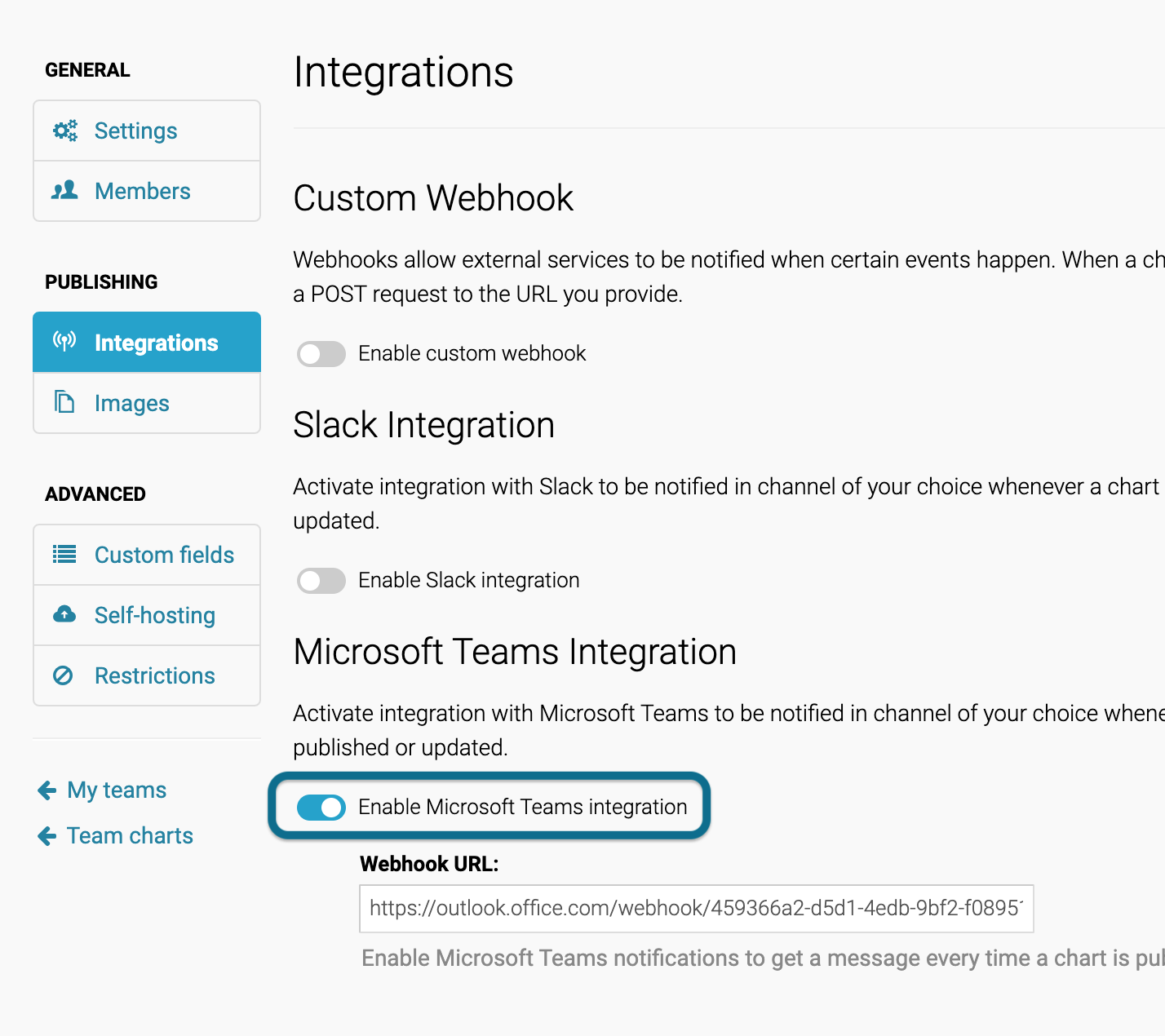
Task: Click into the Webhook URL field
Action: 697,909
